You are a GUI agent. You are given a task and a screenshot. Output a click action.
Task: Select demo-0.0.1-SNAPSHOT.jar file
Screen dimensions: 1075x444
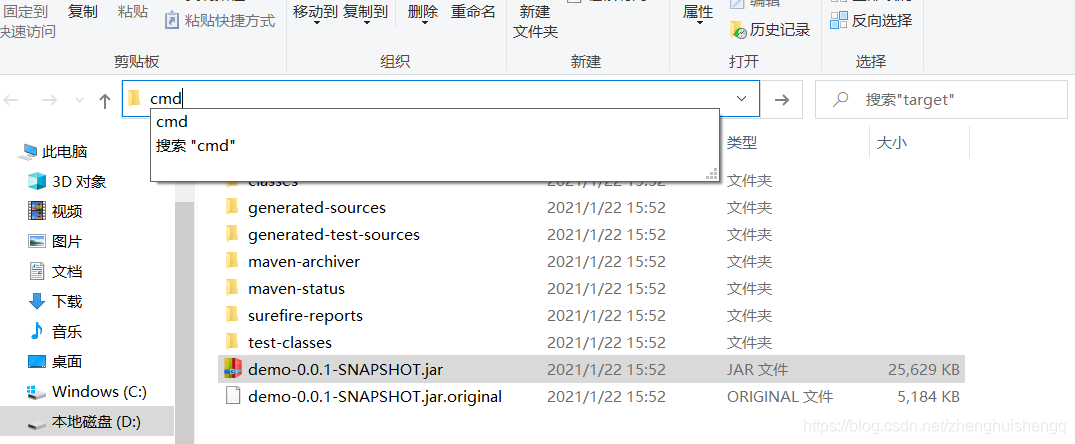point(591,369)
